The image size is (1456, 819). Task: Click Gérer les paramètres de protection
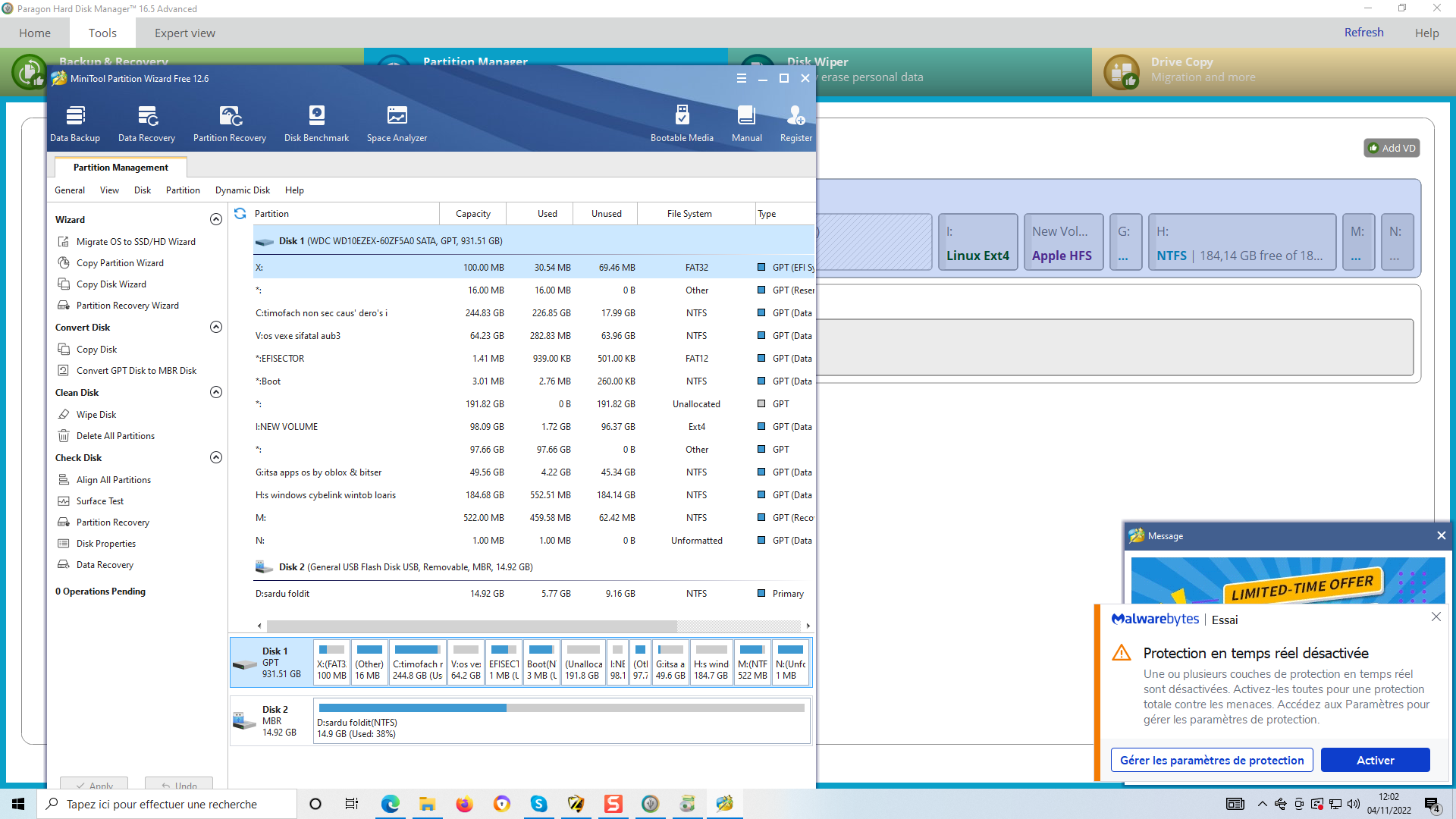coord(1212,761)
